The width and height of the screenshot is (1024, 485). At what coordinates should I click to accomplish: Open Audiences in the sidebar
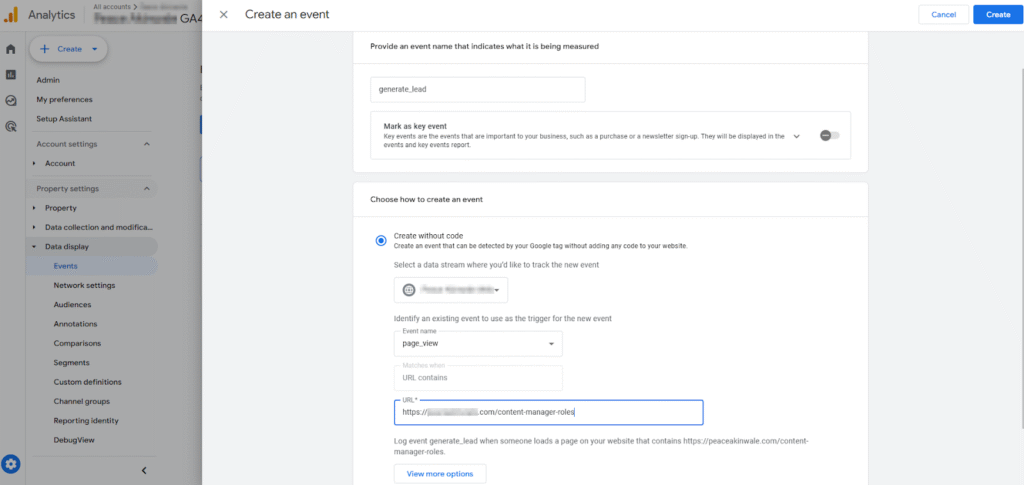coord(72,305)
